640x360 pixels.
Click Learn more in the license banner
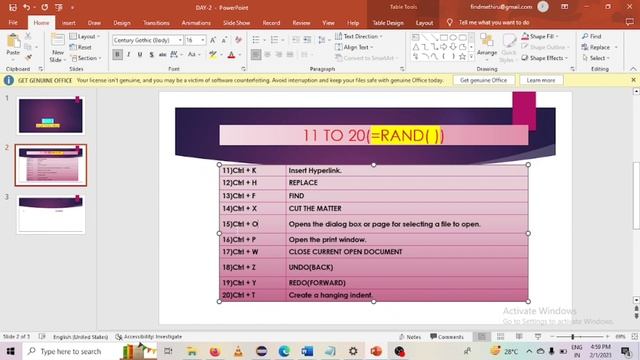(541, 80)
